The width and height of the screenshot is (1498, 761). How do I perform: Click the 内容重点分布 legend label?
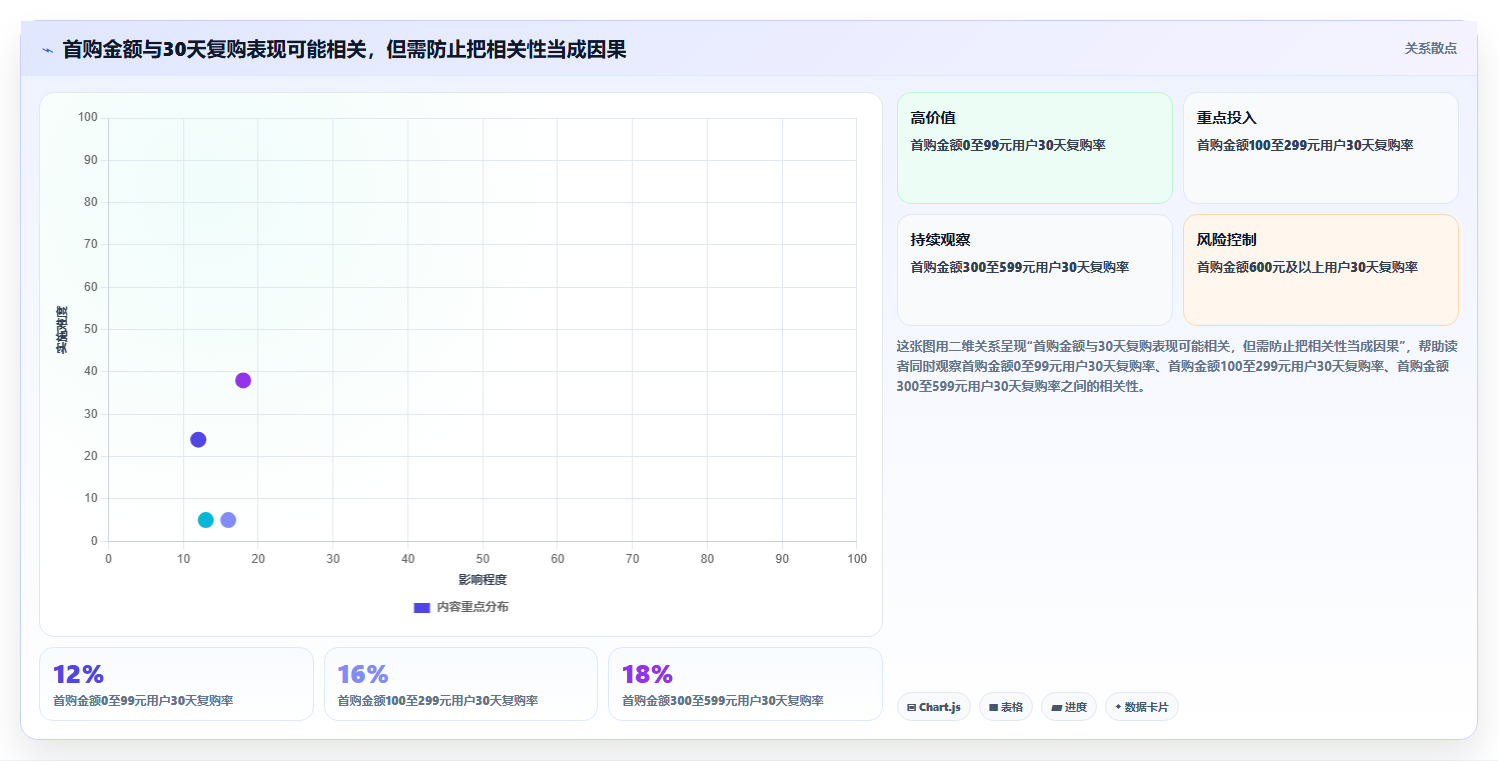point(472,608)
